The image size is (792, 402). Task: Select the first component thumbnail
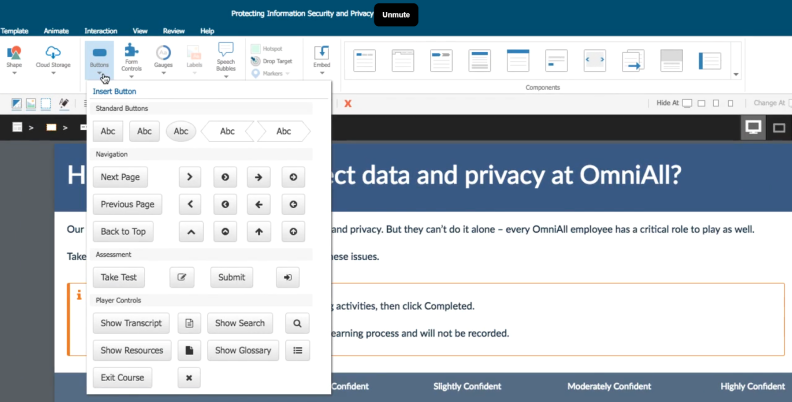click(x=364, y=61)
